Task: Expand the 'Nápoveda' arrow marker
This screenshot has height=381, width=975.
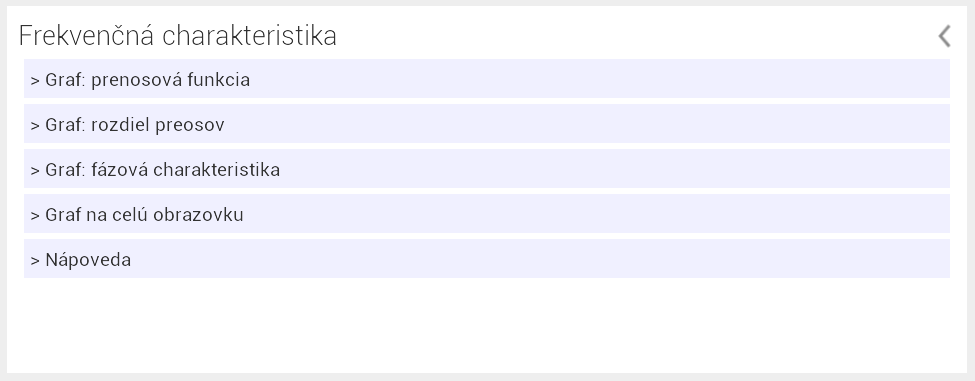Action: (35, 260)
